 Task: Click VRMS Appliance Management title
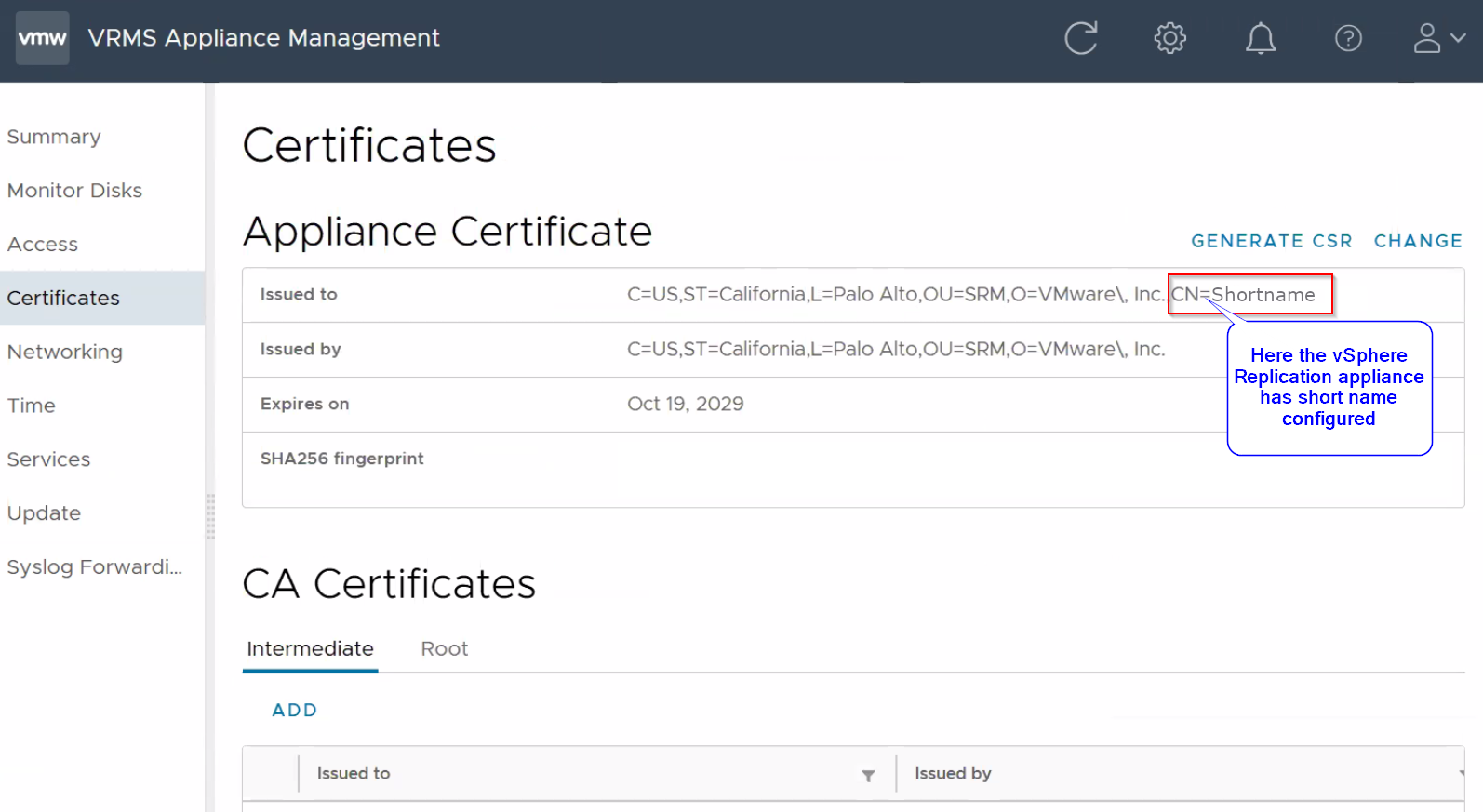click(263, 38)
